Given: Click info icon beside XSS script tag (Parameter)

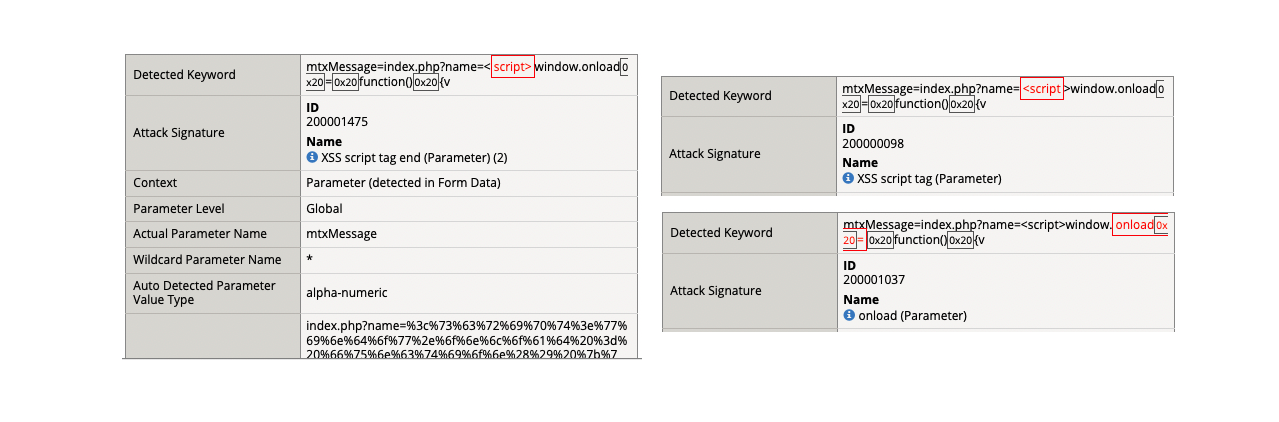Looking at the screenshot, I should (x=848, y=179).
